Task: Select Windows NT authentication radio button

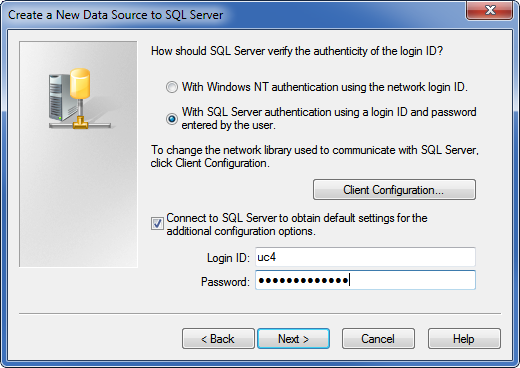Action: pyautogui.click(x=172, y=87)
